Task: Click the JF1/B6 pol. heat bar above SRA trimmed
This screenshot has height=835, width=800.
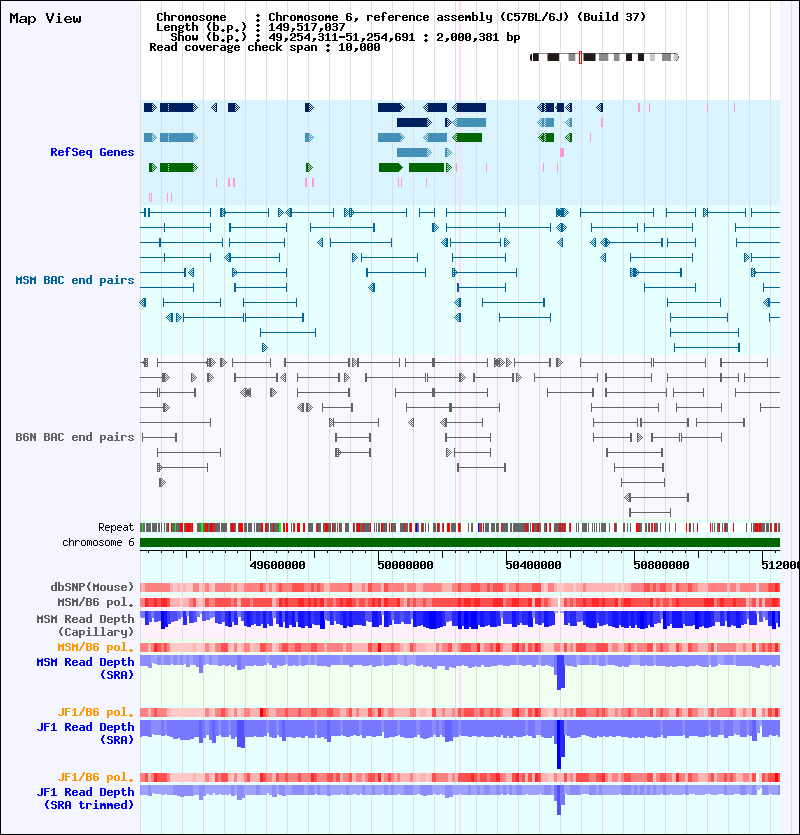Action: [460, 777]
